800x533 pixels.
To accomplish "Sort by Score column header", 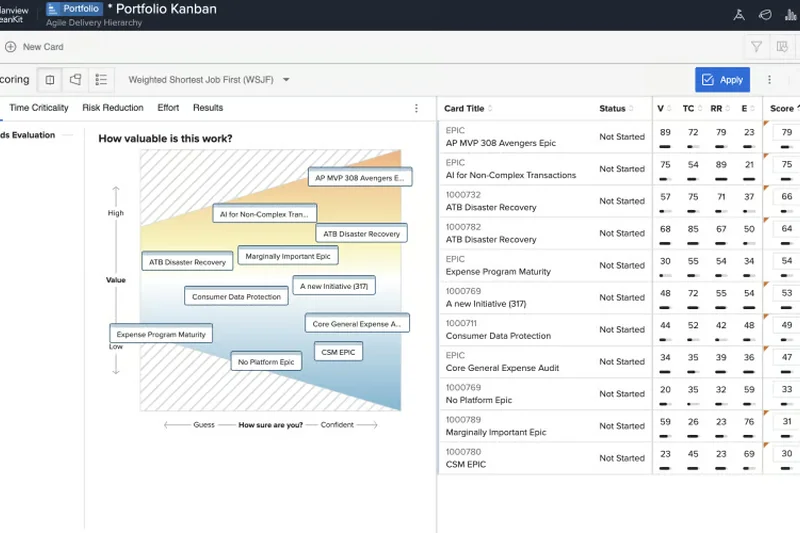I will [x=784, y=108].
